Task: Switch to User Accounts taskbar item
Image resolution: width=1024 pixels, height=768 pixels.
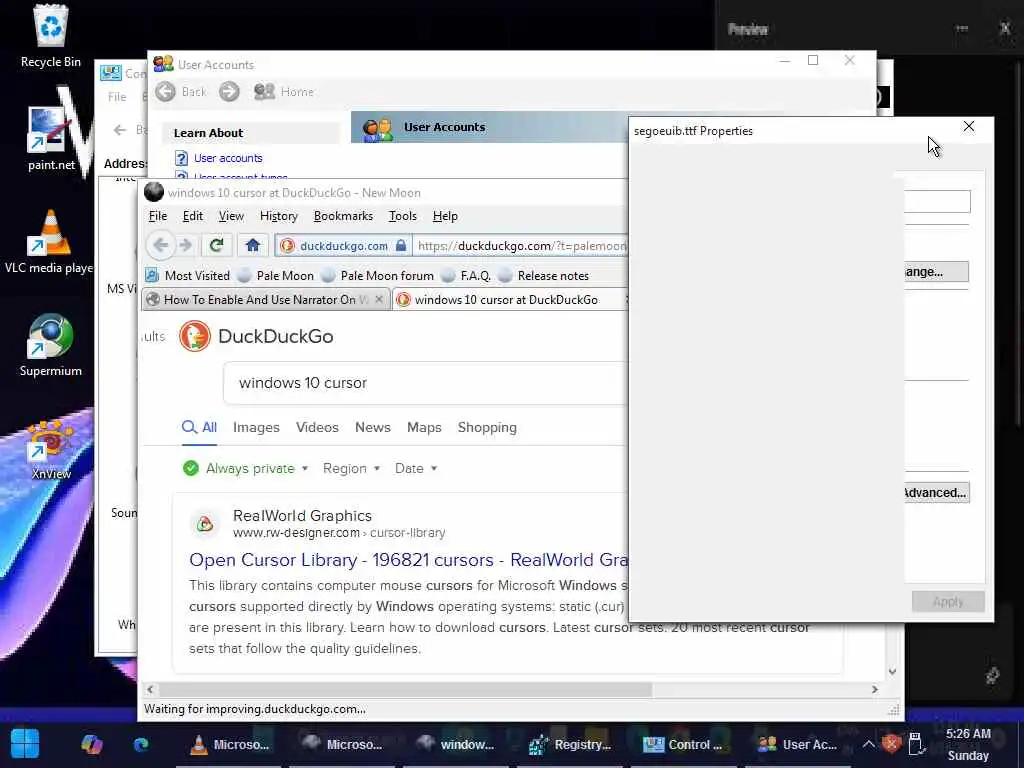Action: point(797,744)
